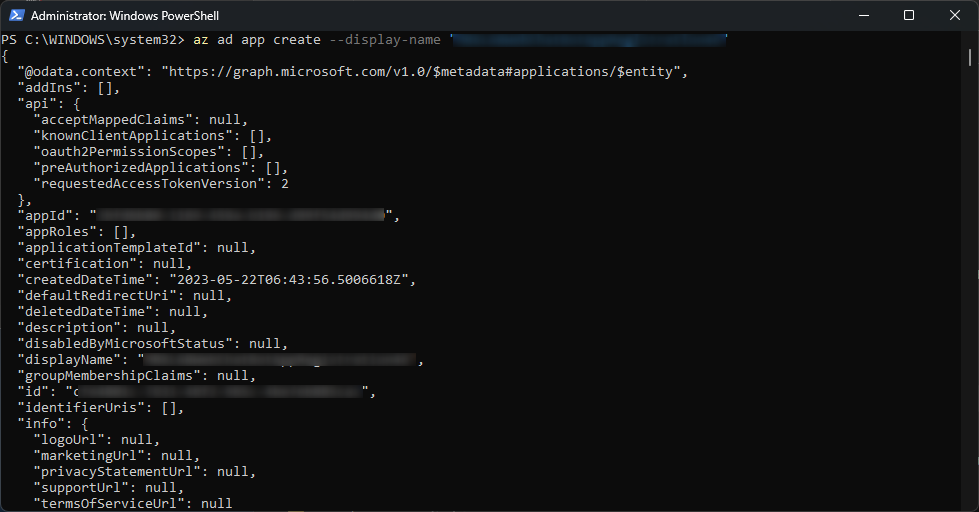Click the 'disabledByMicrosoftStatus' line
Viewport: 979px width, 512px height.
click(x=152, y=344)
